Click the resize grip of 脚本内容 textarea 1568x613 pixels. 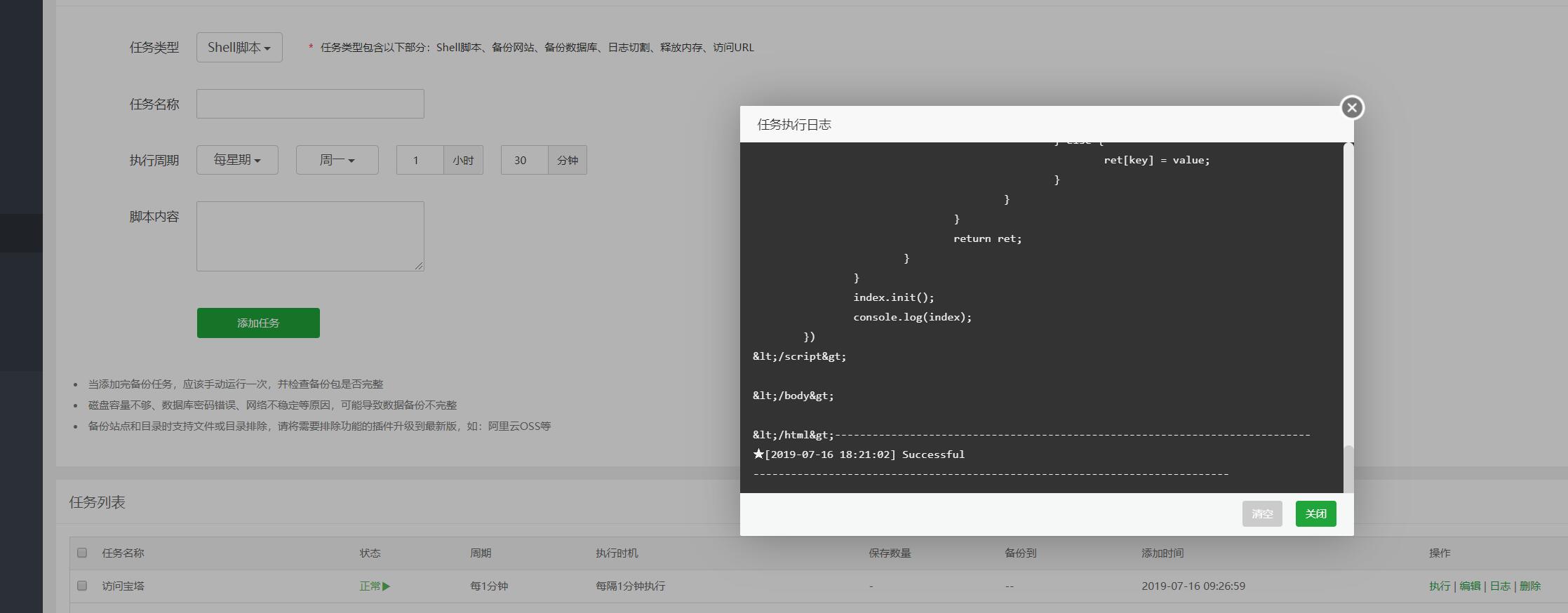(x=419, y=266)
